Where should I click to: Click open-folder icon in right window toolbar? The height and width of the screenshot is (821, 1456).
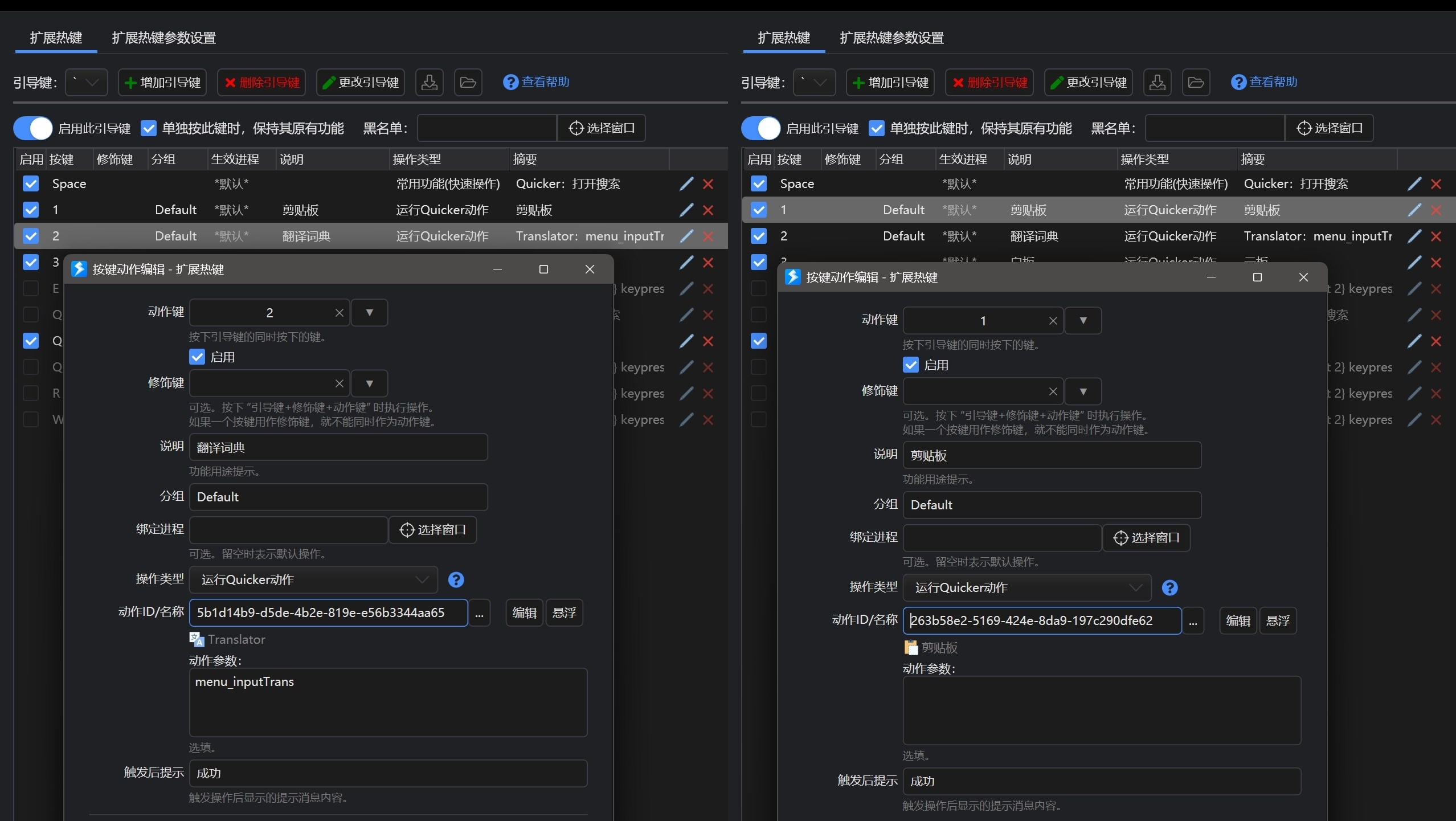(x=1196, y=83)
